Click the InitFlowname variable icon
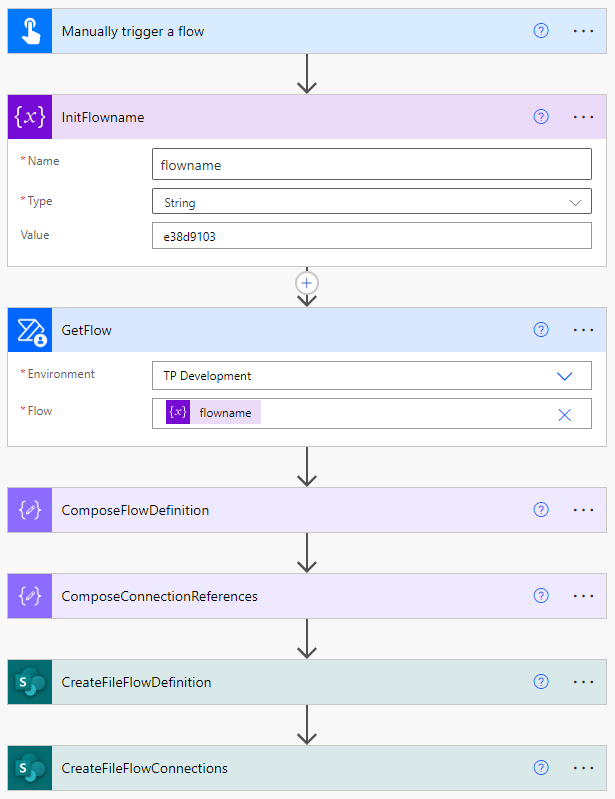The image size is (615, 799). 29,117
